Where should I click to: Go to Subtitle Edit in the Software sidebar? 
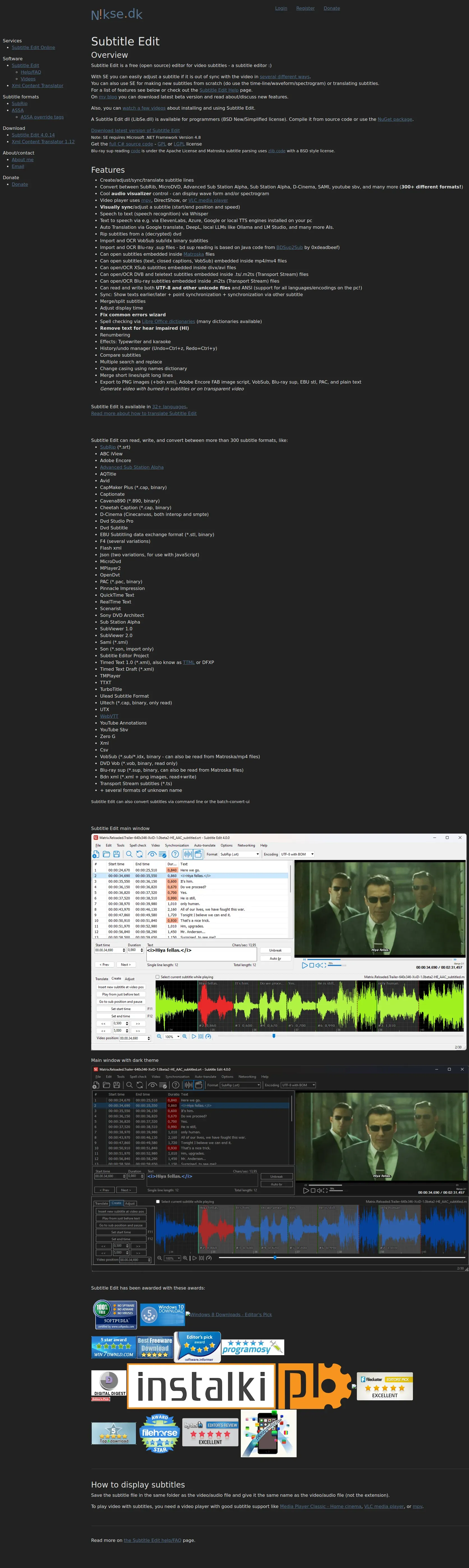click(x=25, y=66)
